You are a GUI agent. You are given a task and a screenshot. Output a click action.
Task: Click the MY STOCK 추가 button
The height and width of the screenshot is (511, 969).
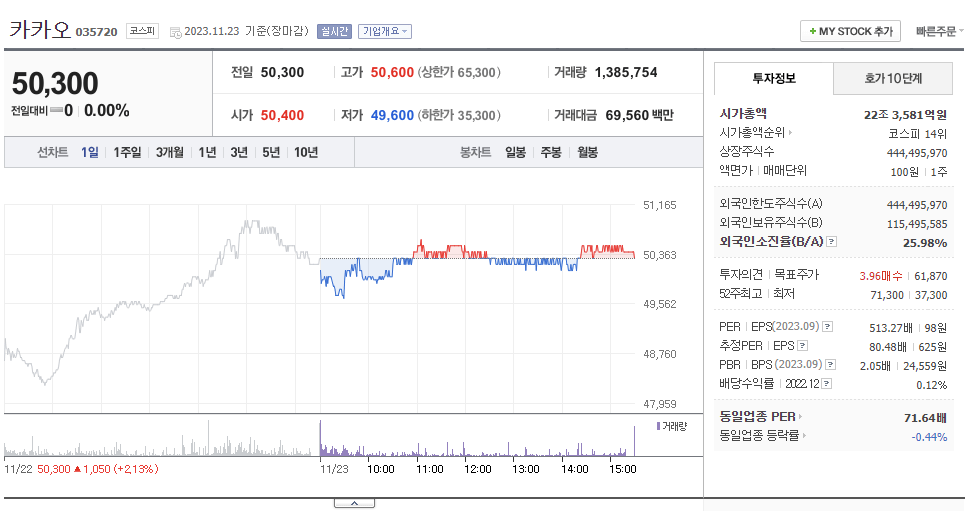click(x=850, y=31)
